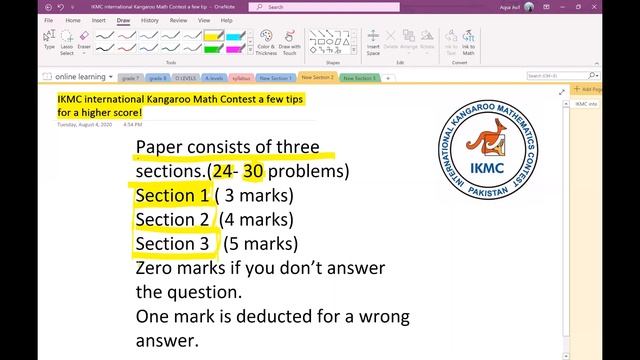Open the Eraser options dropdown arrow
This screenshot has width=640, height=360.
click(x=84, y=53)
